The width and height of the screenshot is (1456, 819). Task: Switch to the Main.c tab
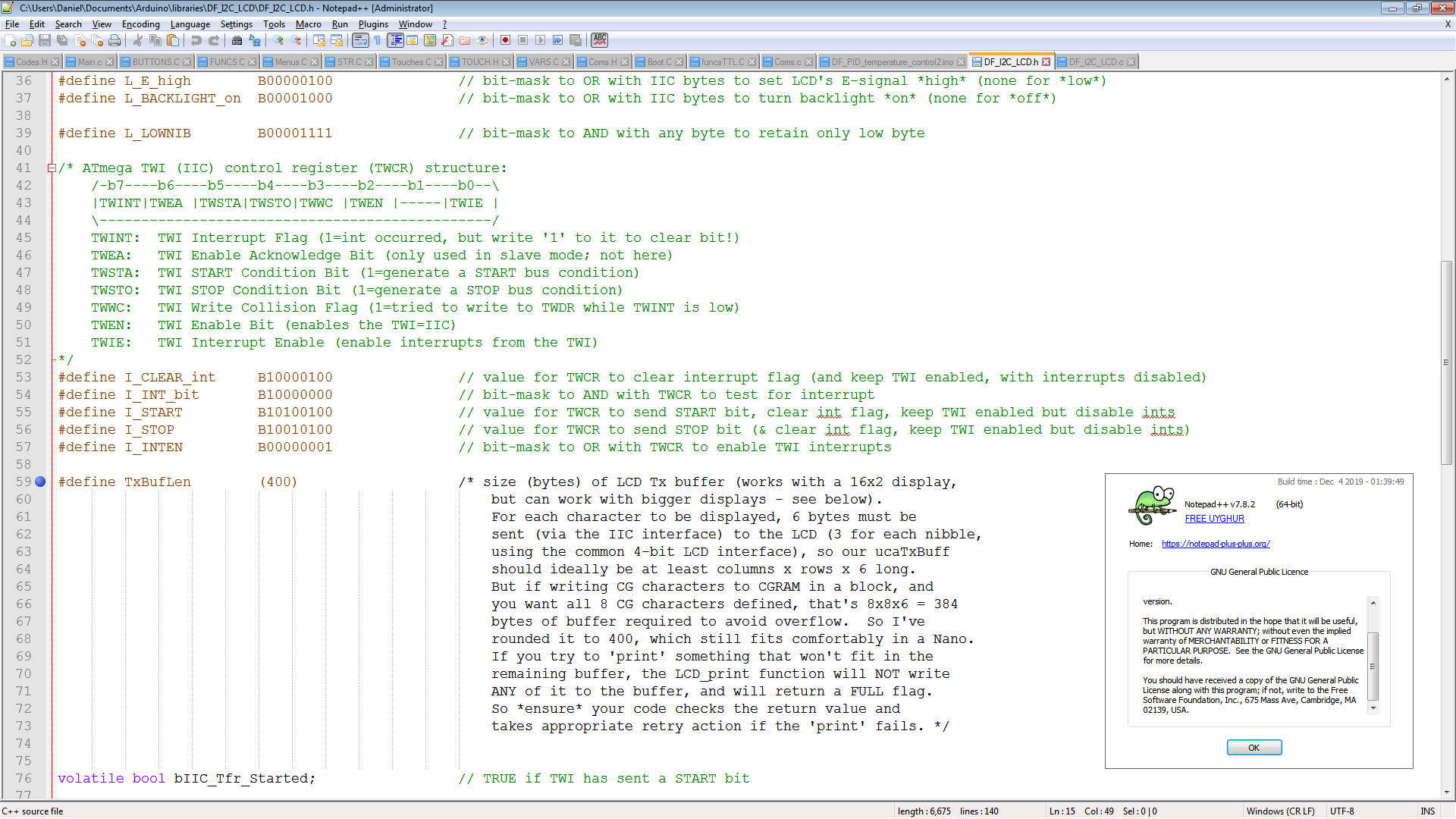[89, 61]
